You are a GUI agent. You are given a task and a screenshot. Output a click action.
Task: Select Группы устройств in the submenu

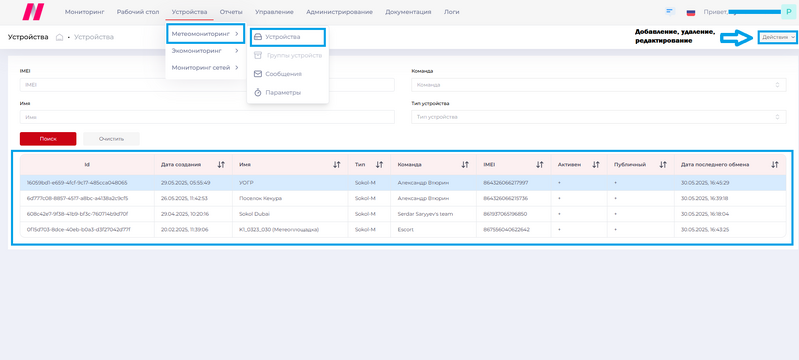[x=288, y=55]
